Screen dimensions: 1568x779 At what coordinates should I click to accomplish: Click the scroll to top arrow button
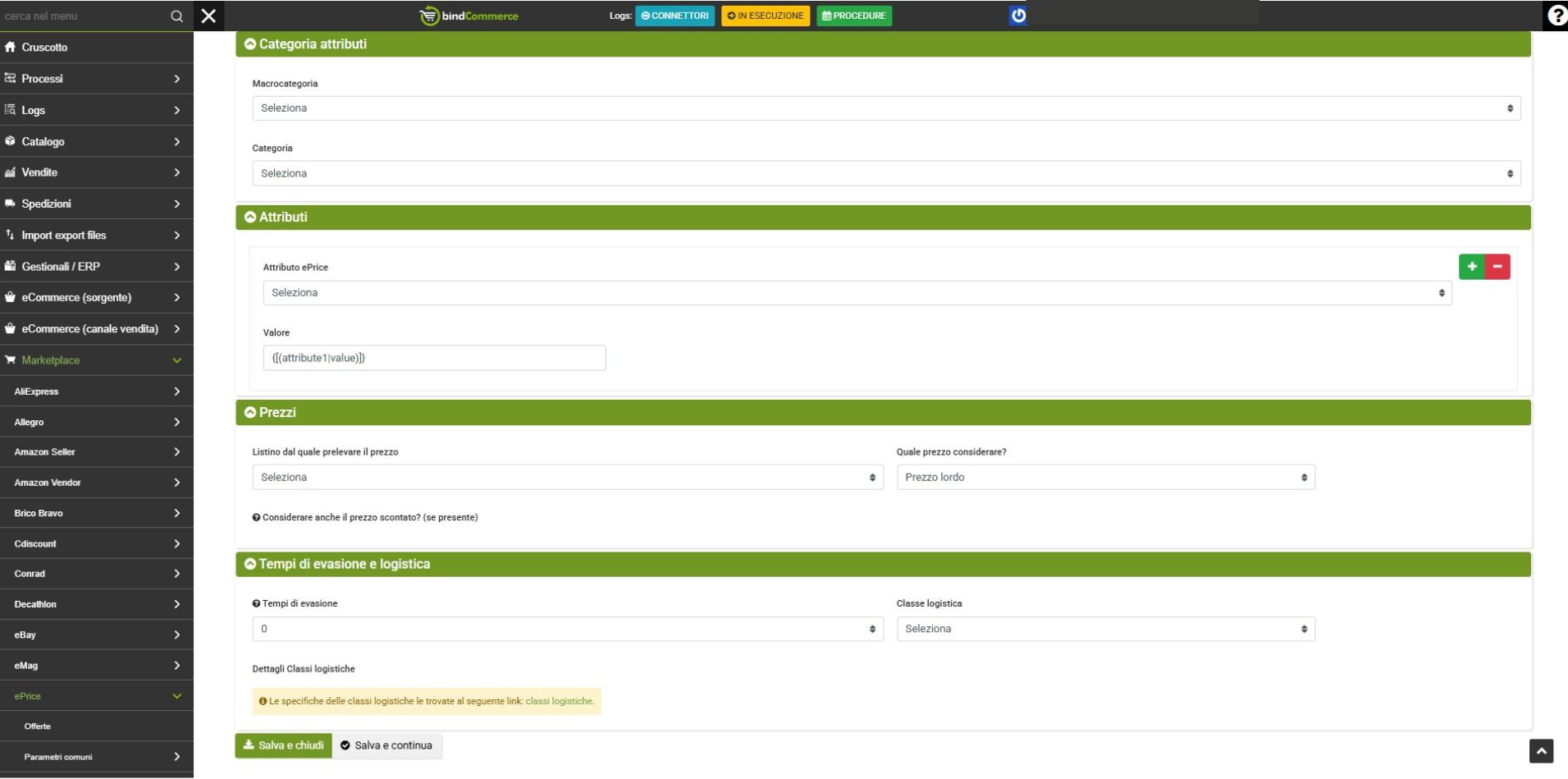(1541, 751)
